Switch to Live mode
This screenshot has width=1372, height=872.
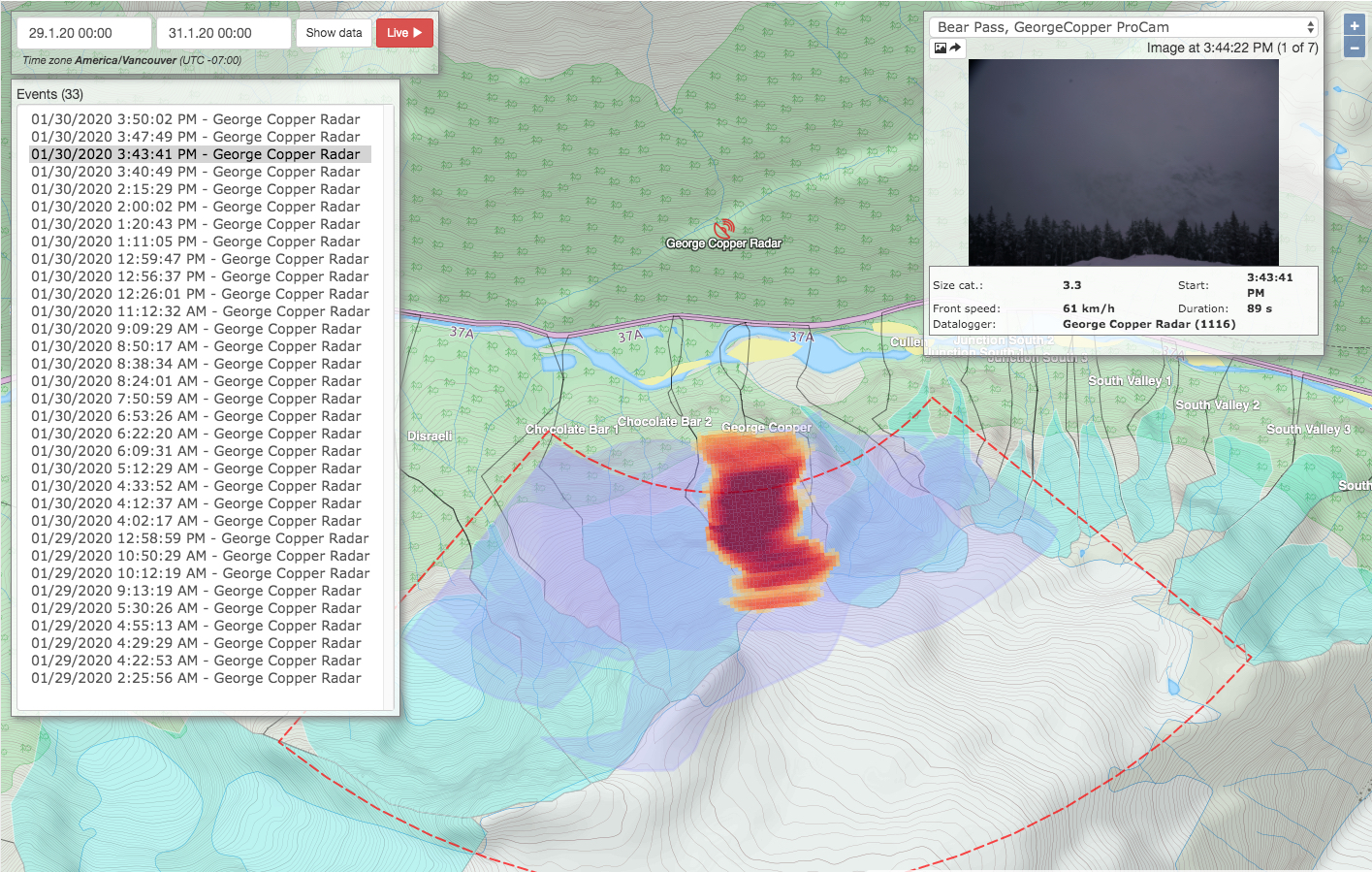(x=404, y=33)
